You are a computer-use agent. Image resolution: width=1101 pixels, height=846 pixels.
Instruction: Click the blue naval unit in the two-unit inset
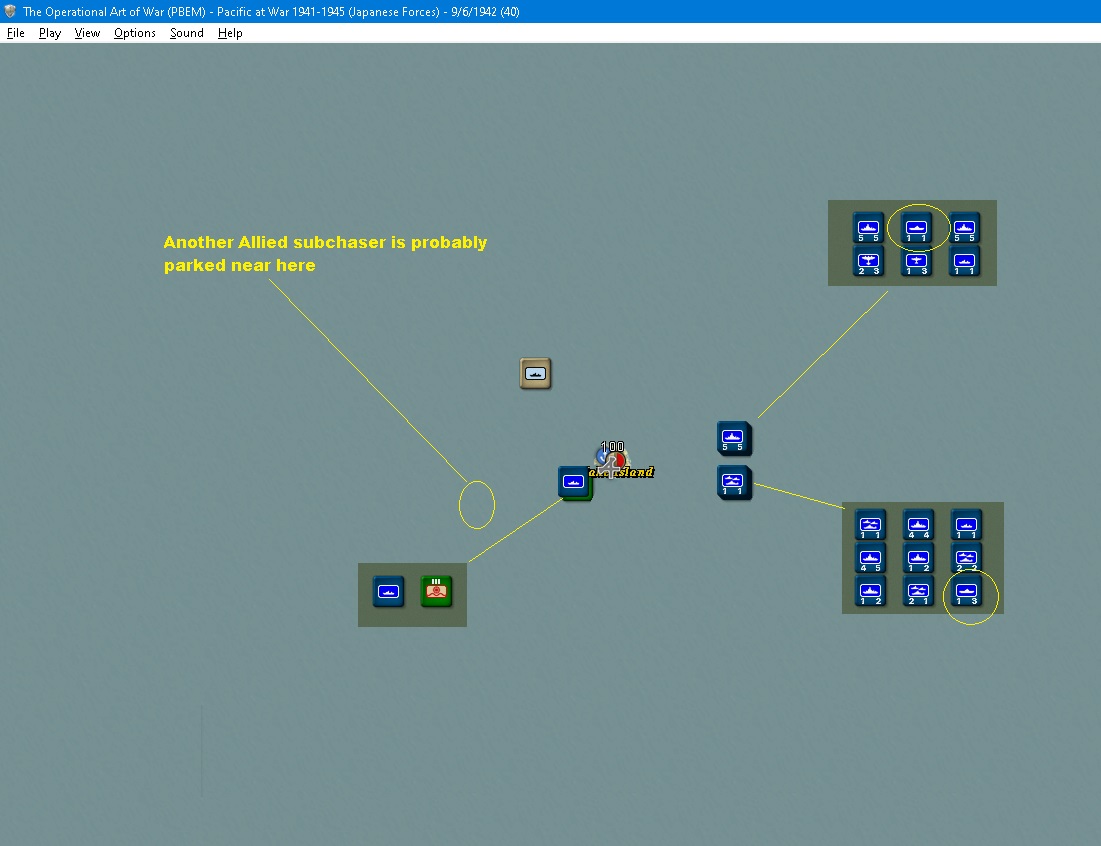click(x=388, y=591)
